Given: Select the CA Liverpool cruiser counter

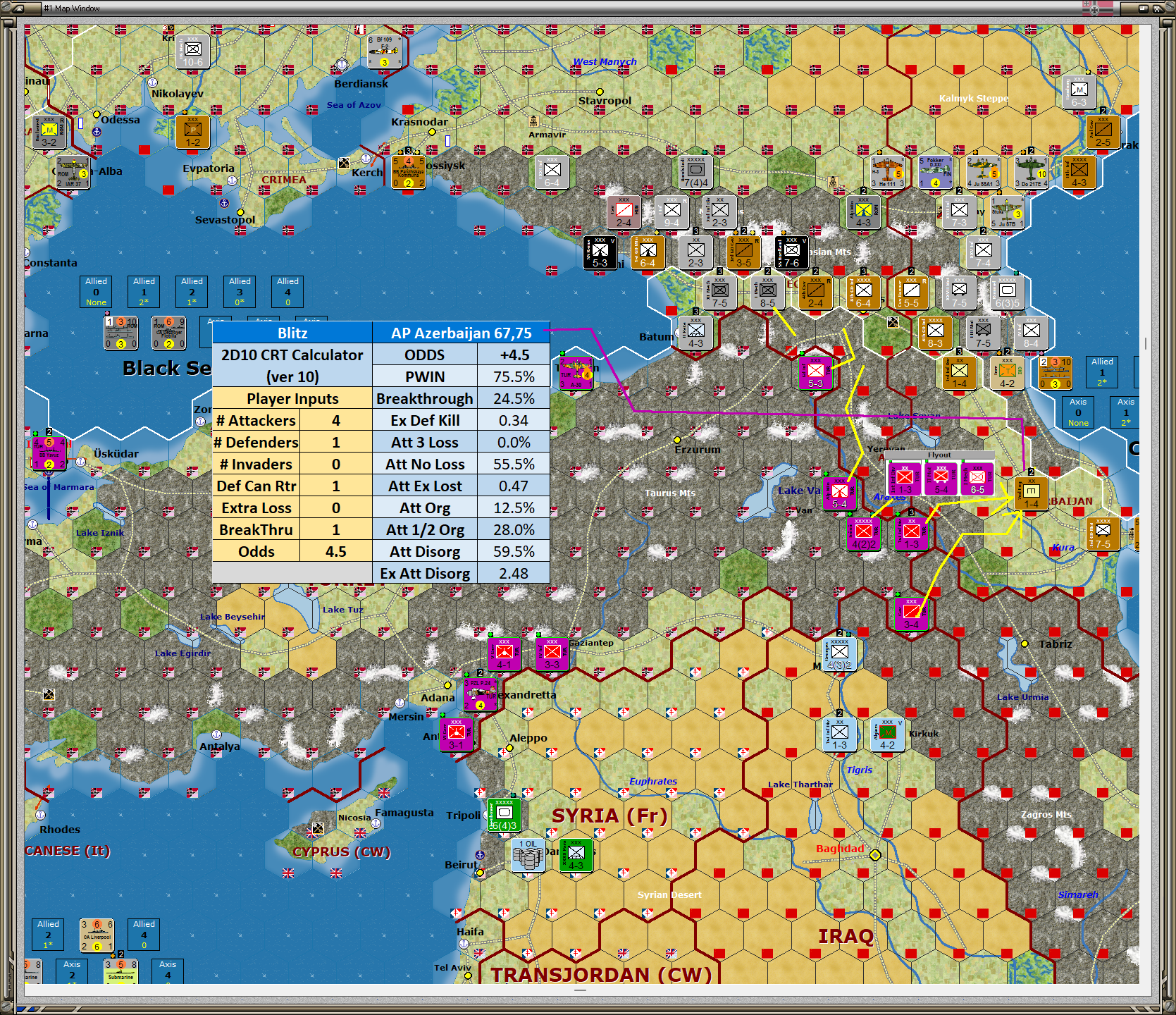Looking at the screenshot, I should (x=97, y=935).
